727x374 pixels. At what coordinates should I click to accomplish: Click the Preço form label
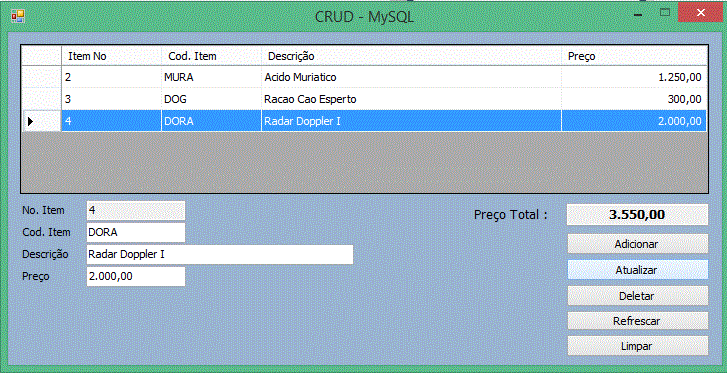click(36, 277)
